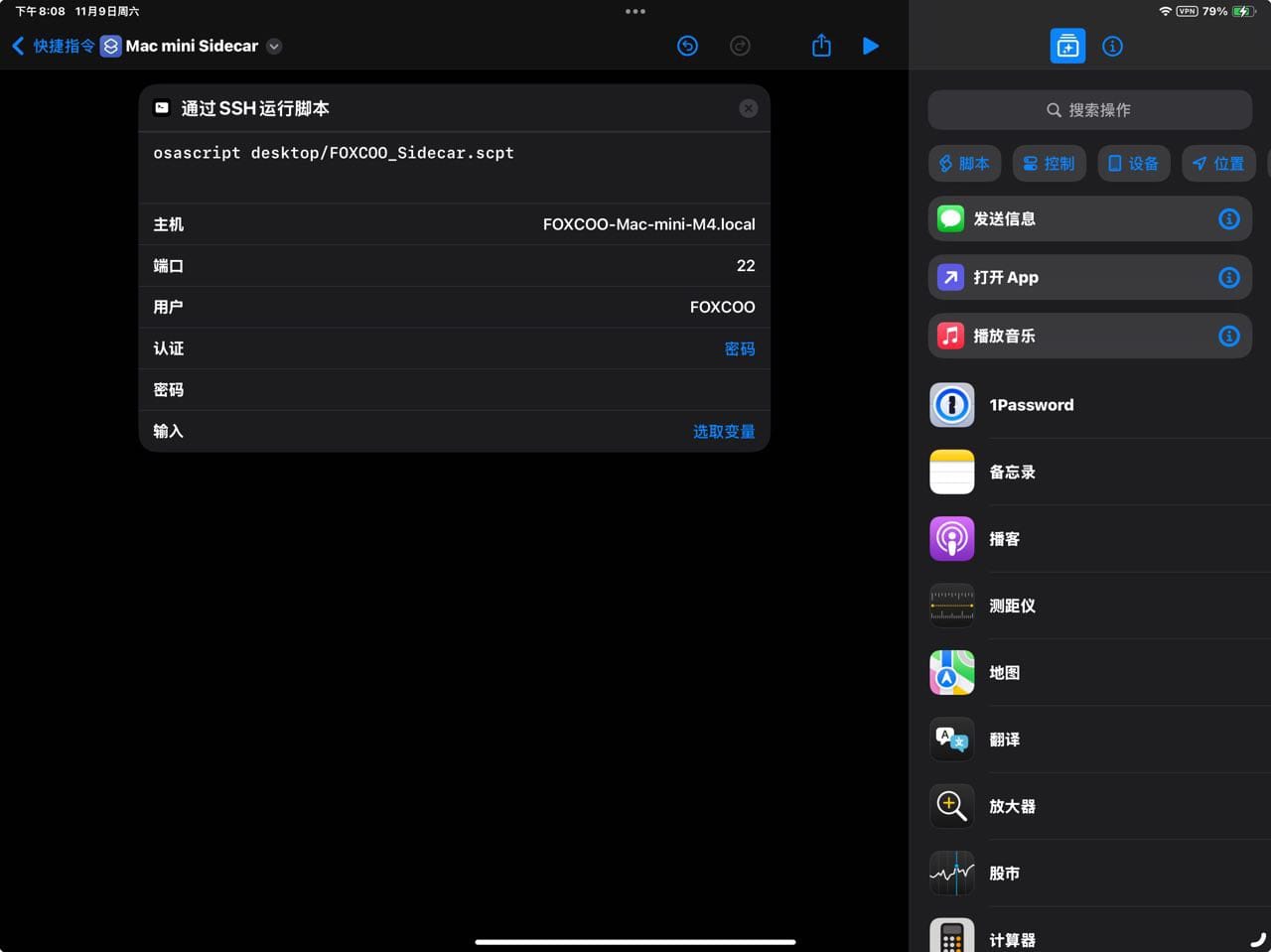Show info for 发送信息 action
The height and width of the screenshot is (952, 1271).
[x=1229, y=218]
